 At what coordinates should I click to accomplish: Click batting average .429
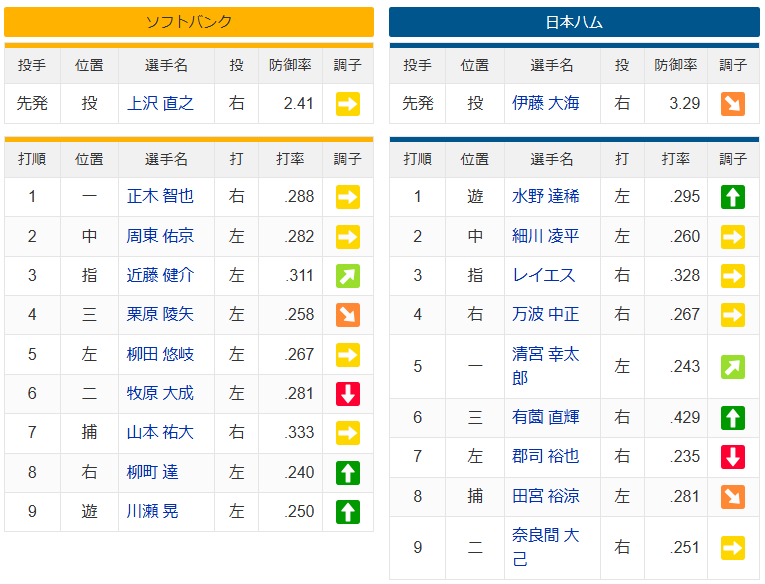[685, 418]
